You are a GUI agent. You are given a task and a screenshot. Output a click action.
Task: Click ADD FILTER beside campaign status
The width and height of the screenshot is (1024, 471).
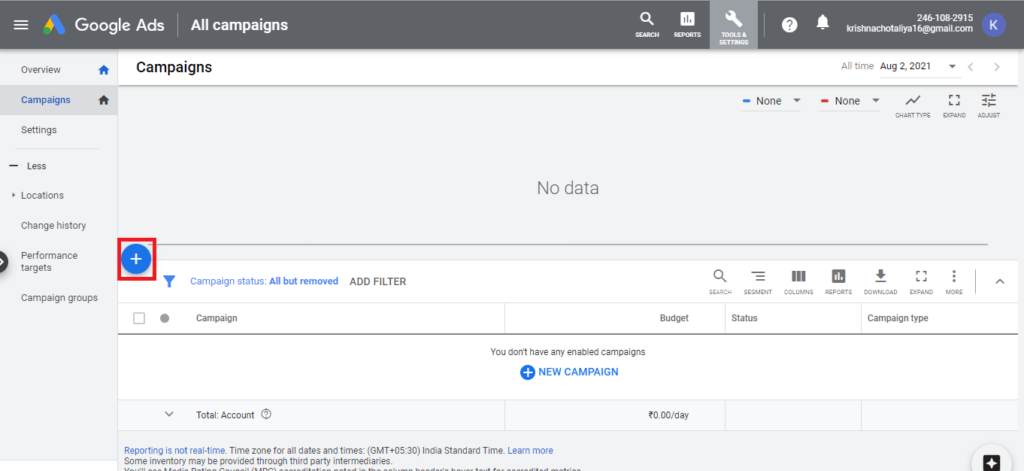click(377, 282)
